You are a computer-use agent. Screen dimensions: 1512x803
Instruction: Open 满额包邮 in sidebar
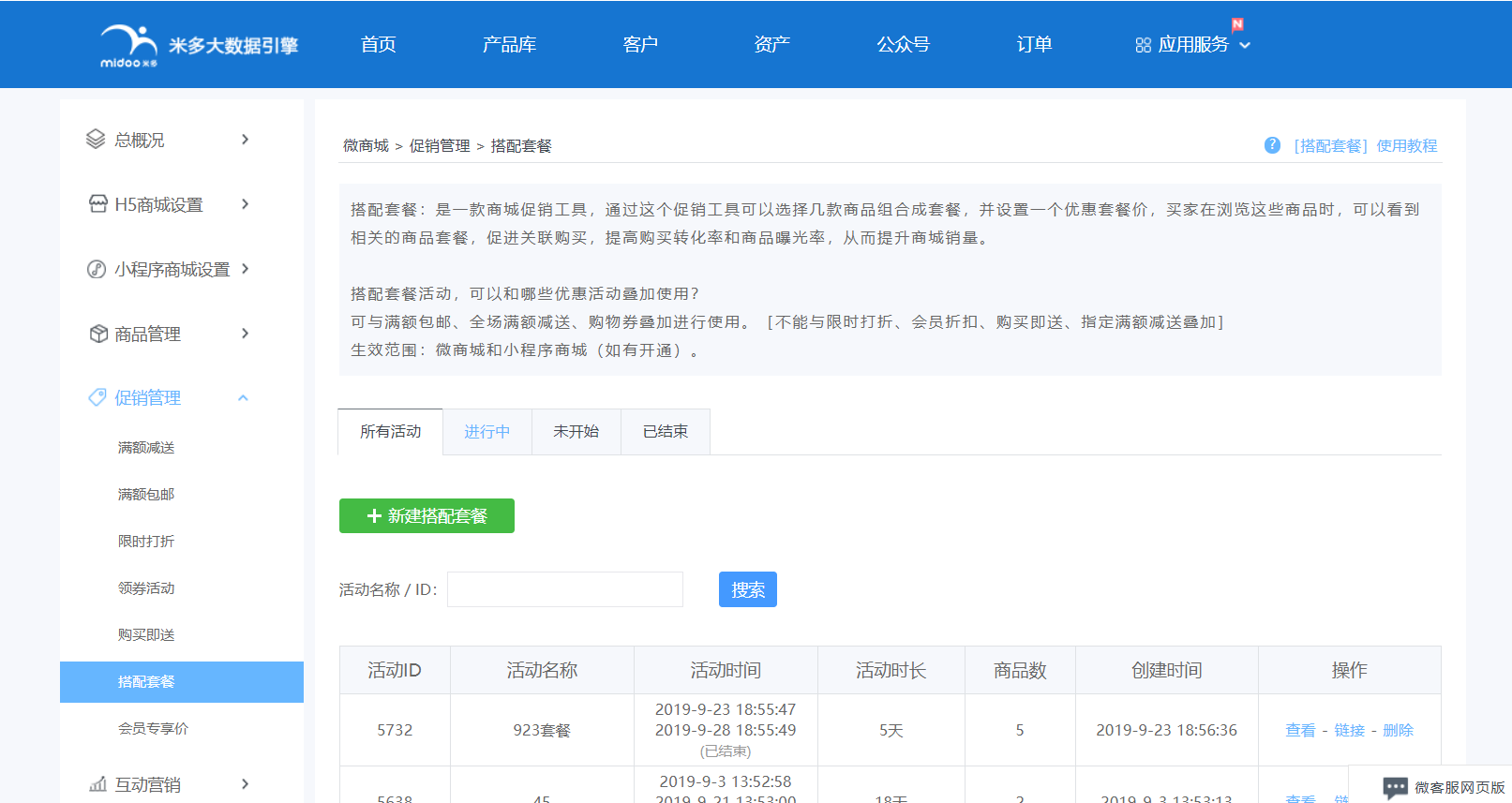click(x=146, y=495)
